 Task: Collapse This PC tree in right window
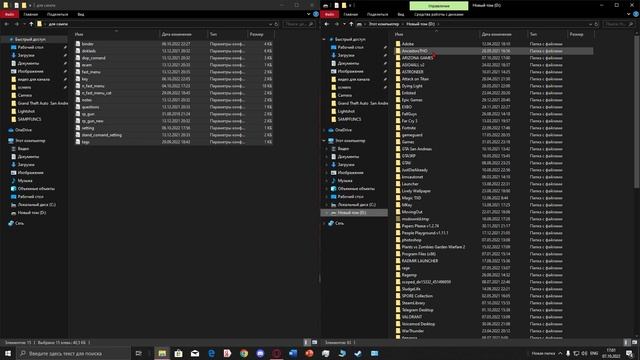tap(324, 140)
